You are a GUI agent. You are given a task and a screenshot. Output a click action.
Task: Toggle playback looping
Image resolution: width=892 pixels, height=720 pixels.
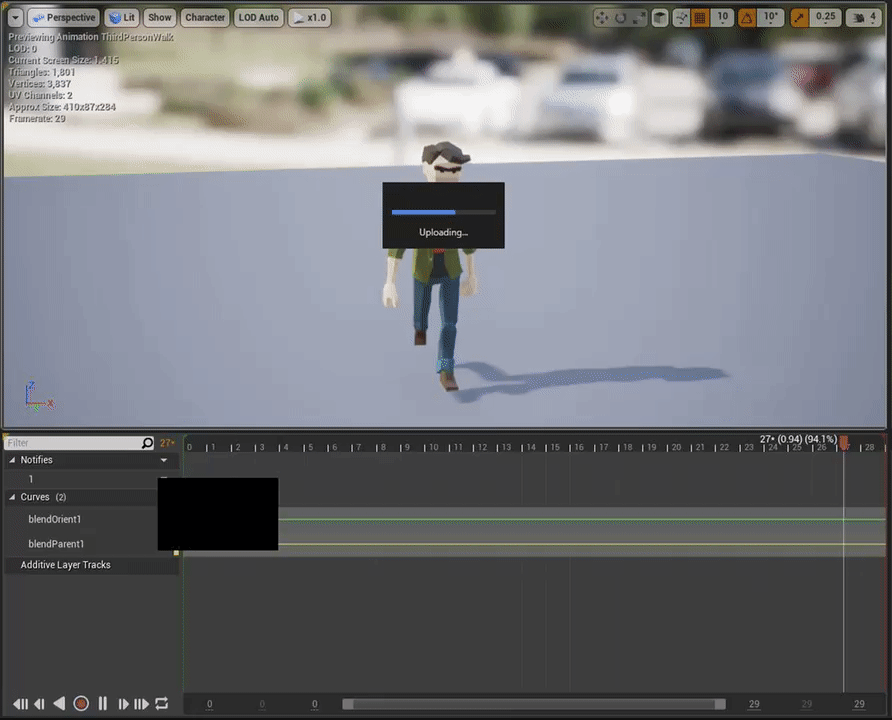coord(162,704)
